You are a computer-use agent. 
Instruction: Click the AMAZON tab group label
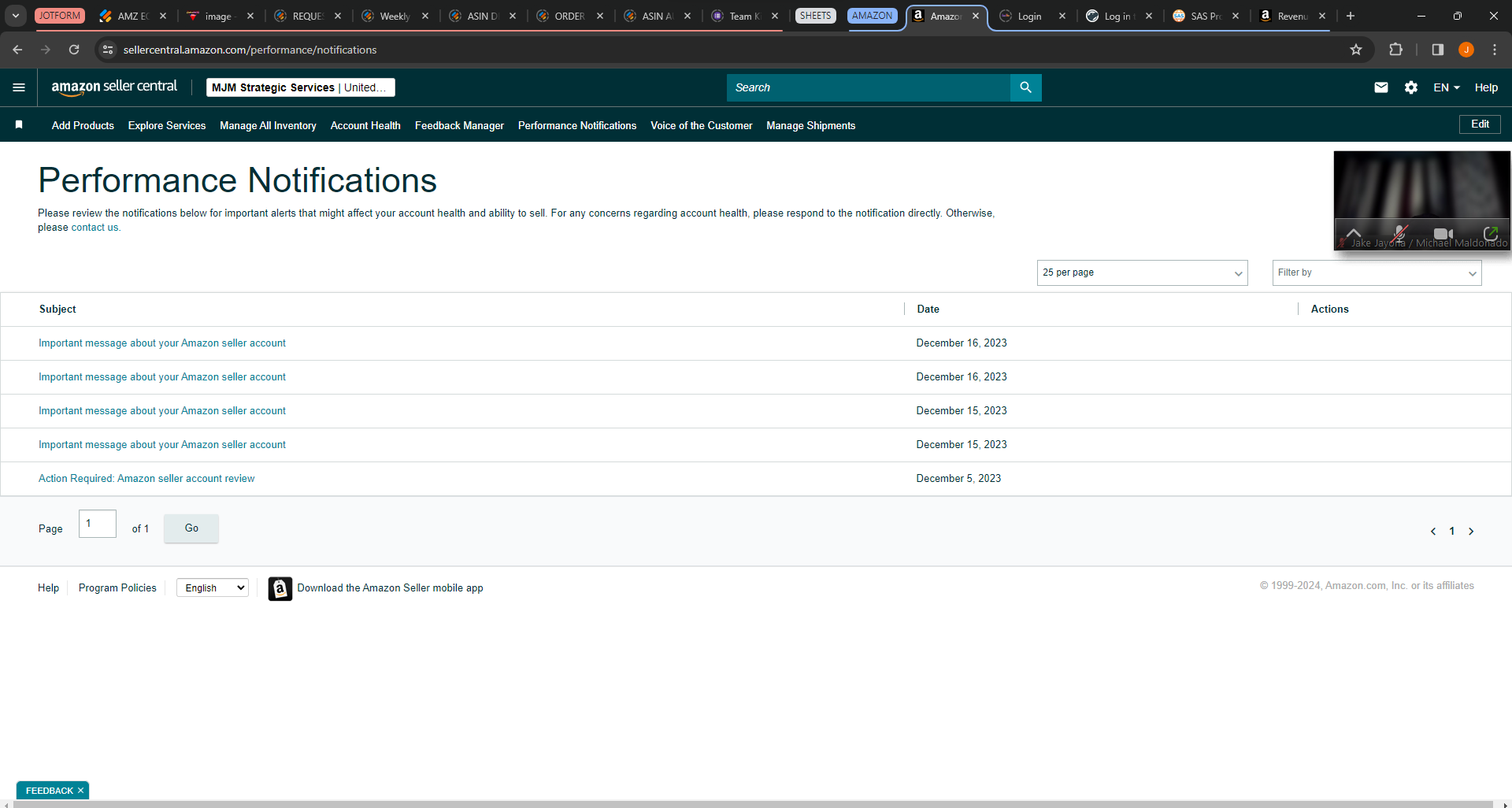(x=873, y=16)
